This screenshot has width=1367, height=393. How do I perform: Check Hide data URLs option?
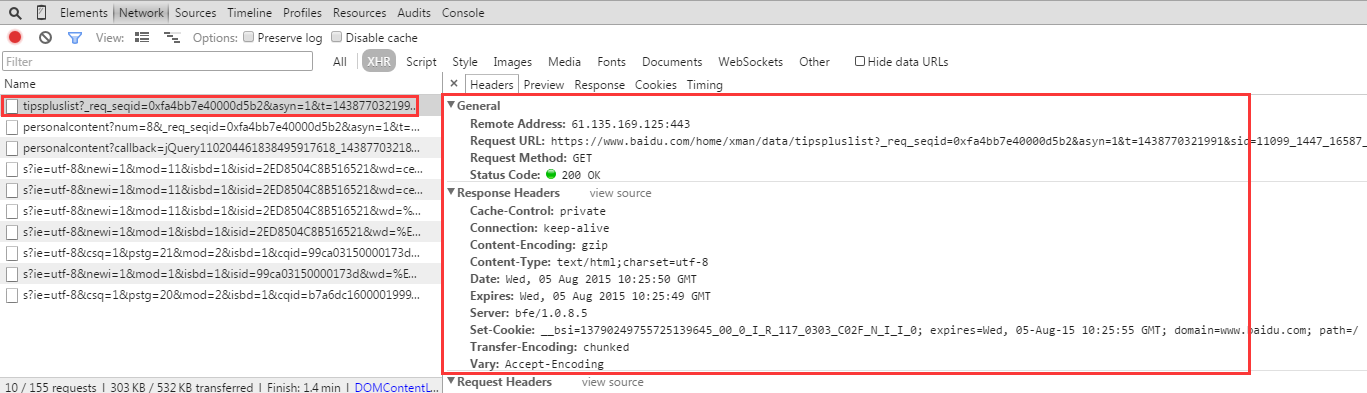click(x=860, y=61)
